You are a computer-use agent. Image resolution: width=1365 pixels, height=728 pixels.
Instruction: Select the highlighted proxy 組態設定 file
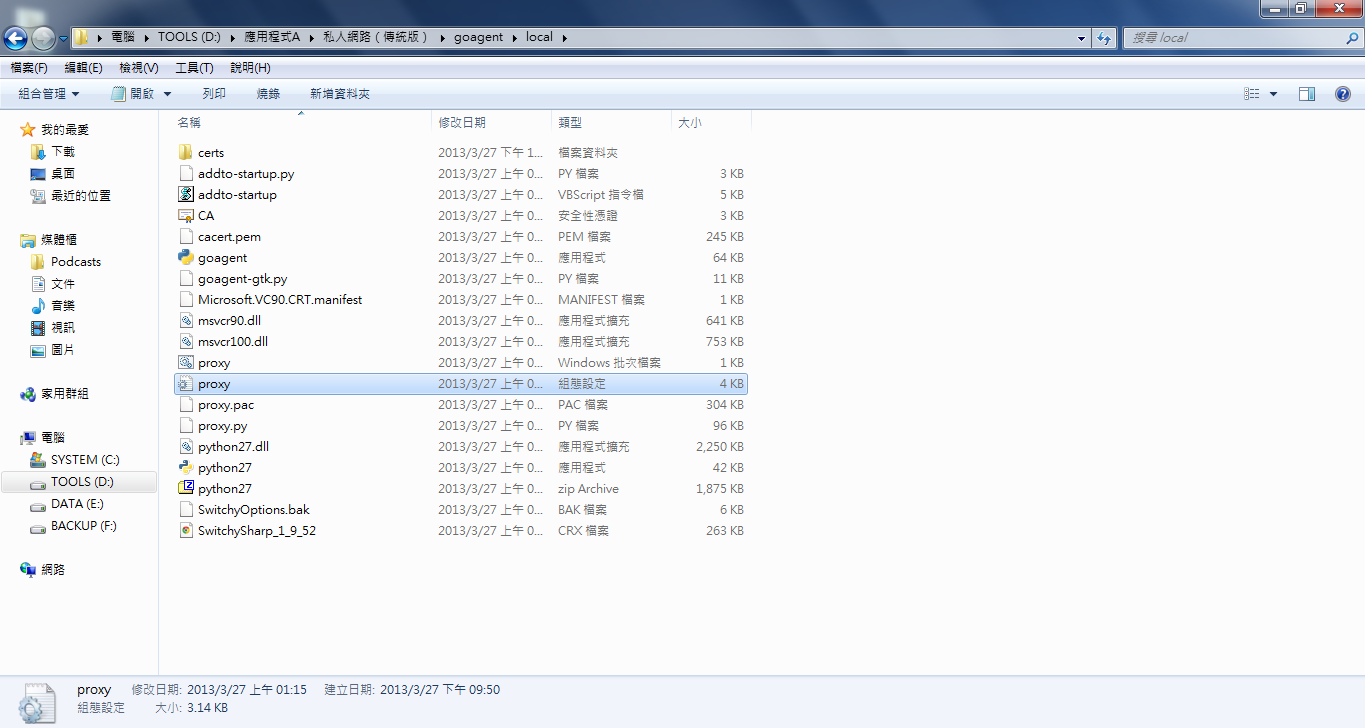point(460,384)
